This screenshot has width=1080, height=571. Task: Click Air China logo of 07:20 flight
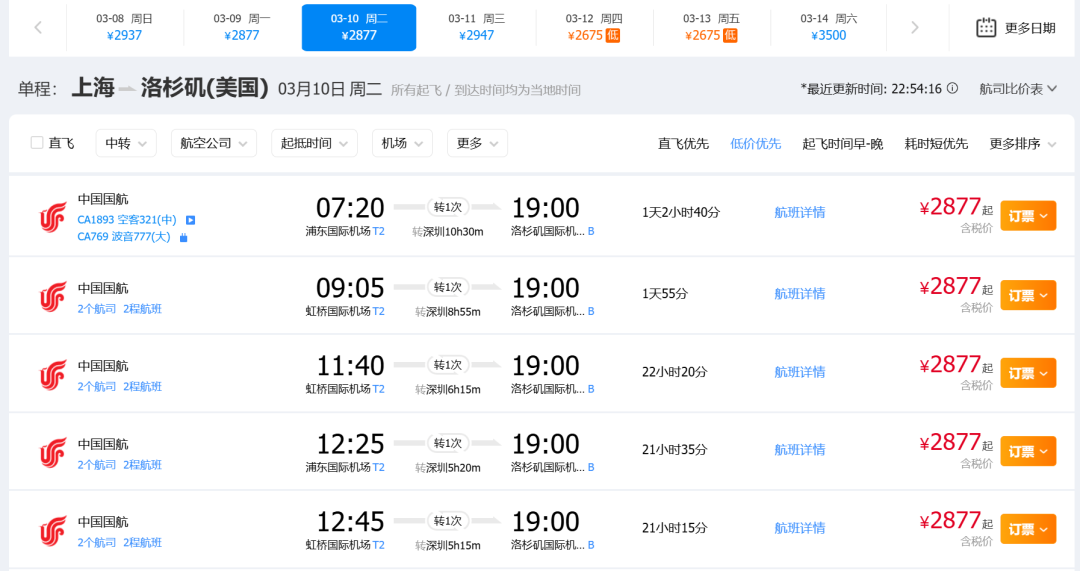tap(52, 216)
